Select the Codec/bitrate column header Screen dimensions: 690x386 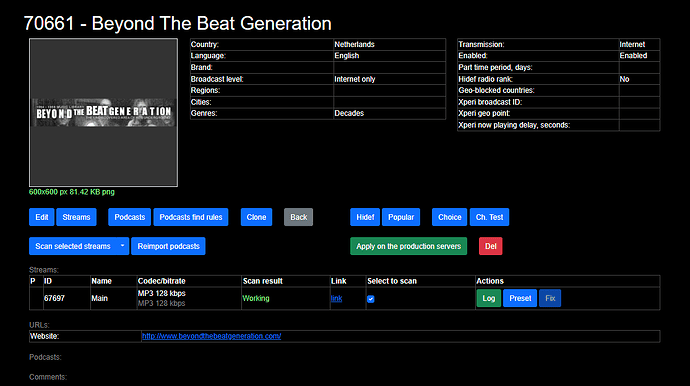[x=161, y=281]
